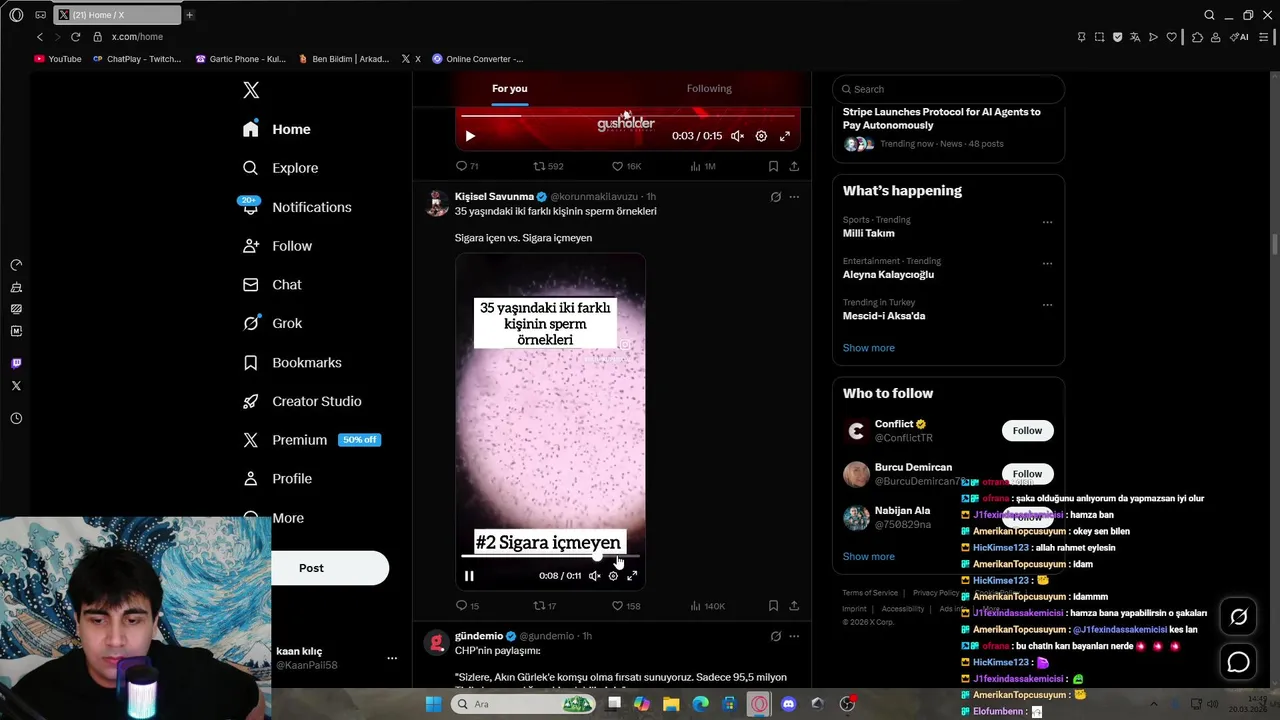Open Grok actions on Kişisel Savunma post

775,197
